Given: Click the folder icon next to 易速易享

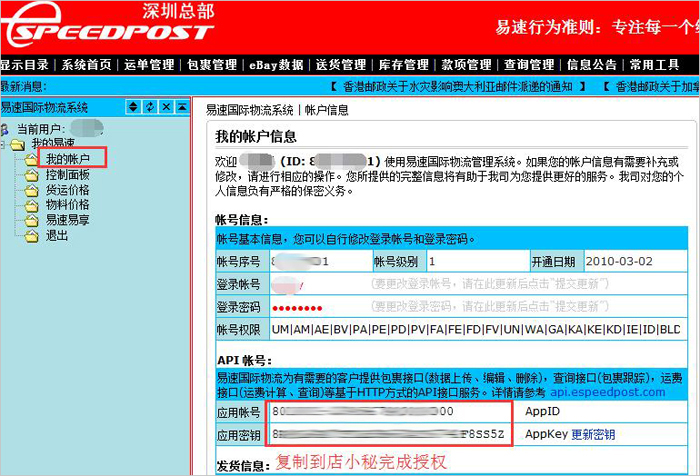Looking at the screenshot, I should point(31,221).
